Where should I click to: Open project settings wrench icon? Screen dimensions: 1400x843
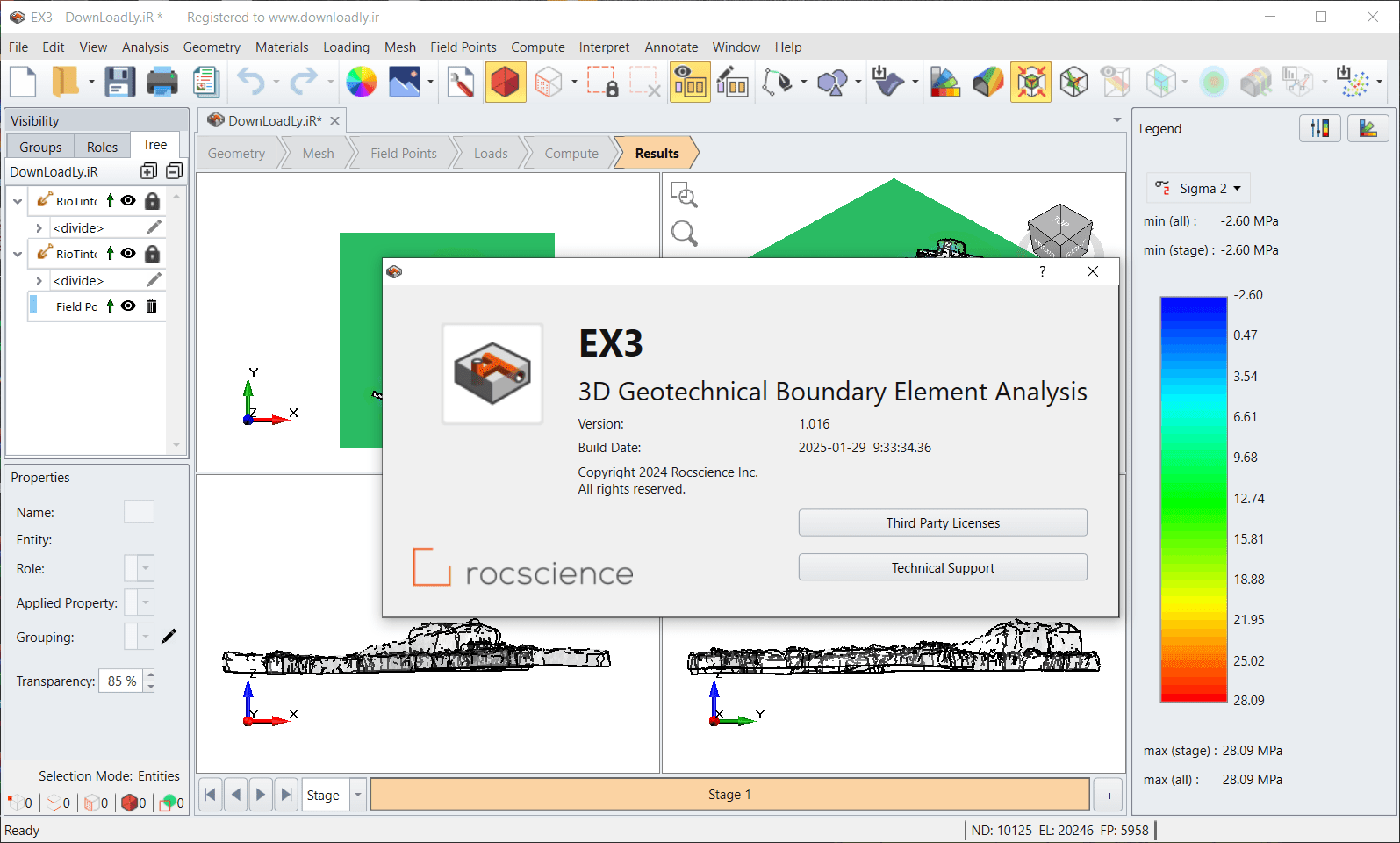[x=460, y=83]
